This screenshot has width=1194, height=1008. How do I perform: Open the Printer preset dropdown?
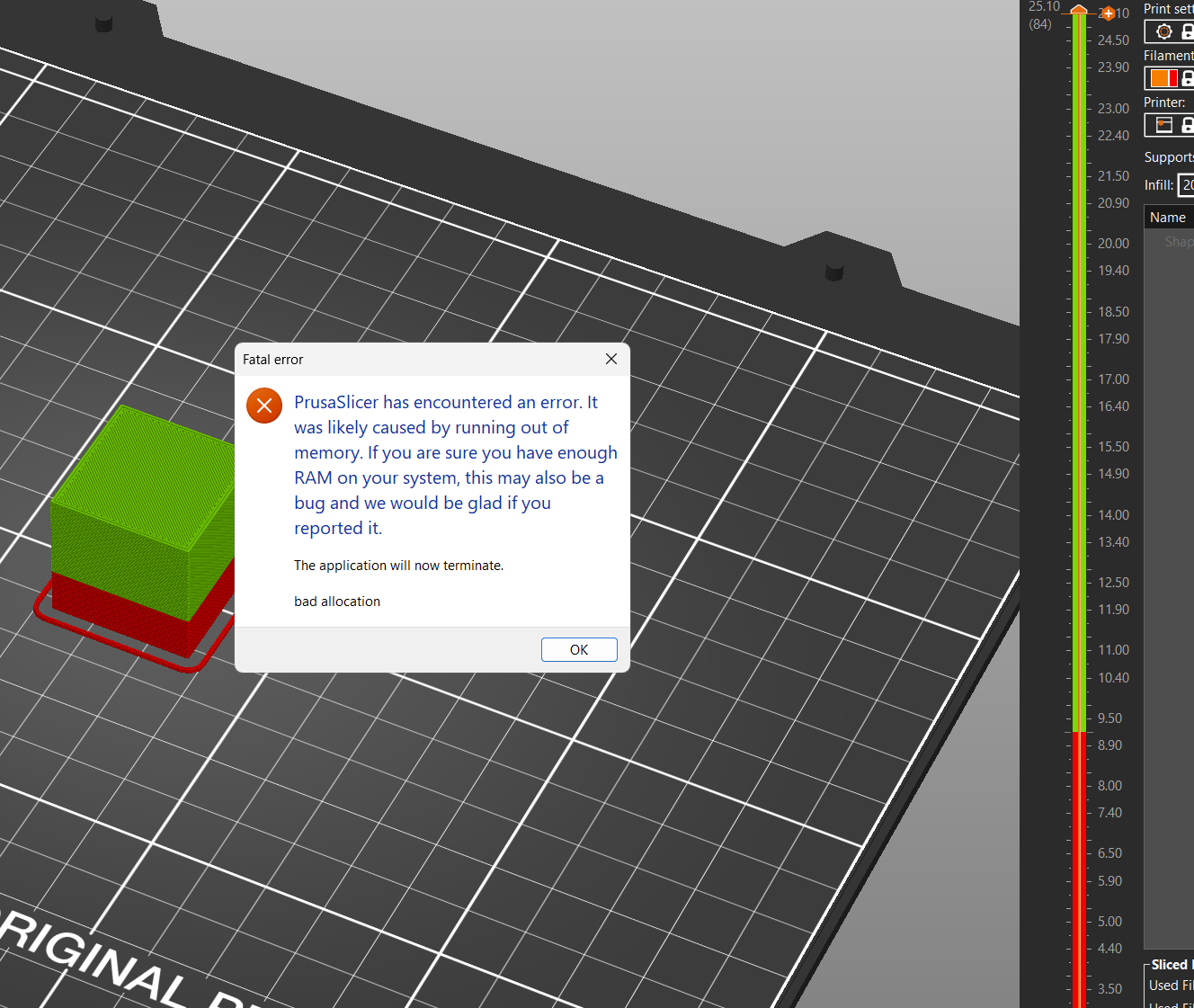pyautogui.click(x=1178, y=125)
